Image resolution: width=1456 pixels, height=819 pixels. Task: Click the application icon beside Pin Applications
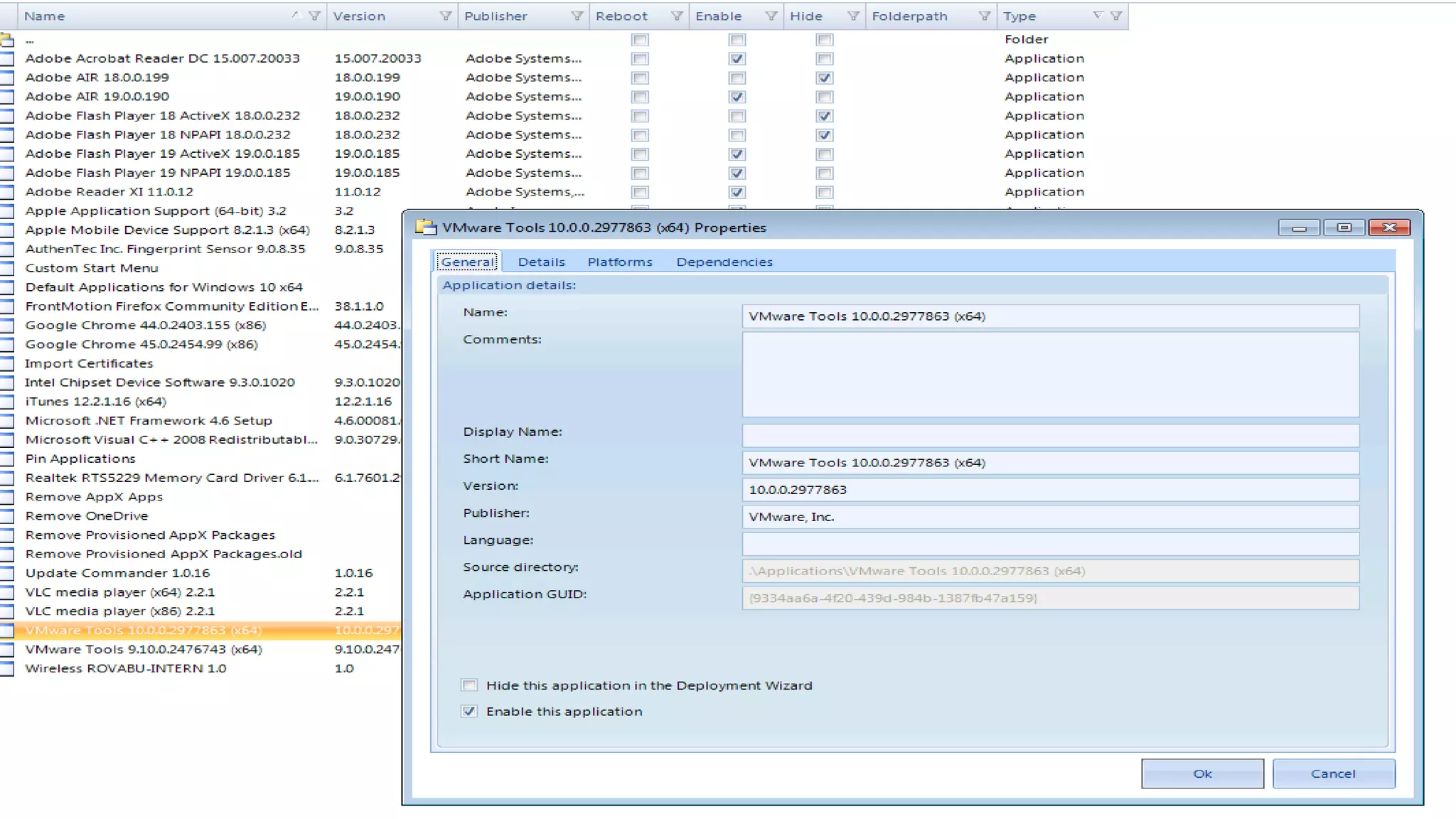pos(6,459)
